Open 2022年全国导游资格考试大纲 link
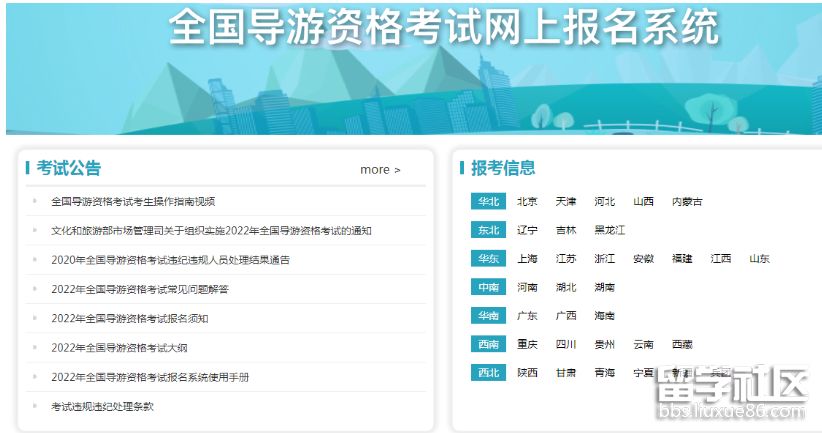 119,348
